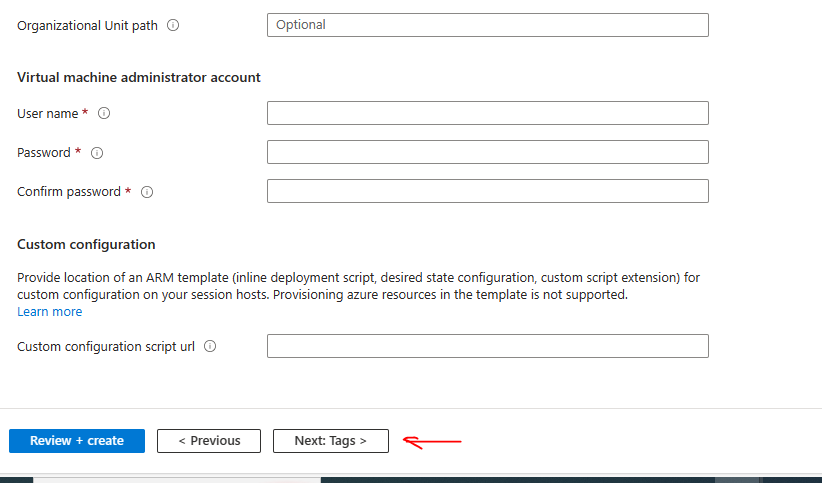Click the Organizational Unit path label
This screenshot has width=822, height=483.
point(87,26)
